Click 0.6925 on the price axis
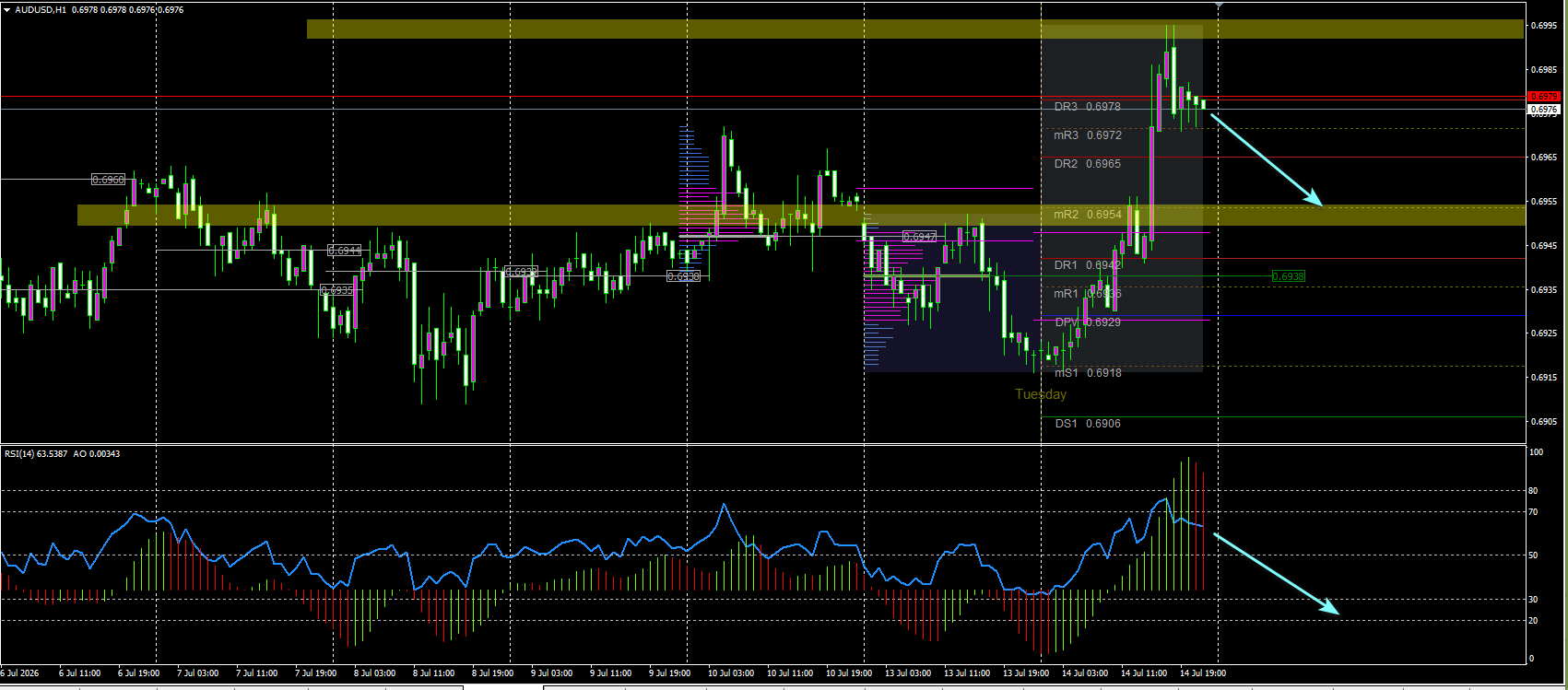Viewport: 1568px width, 690px height. (x=1544, y=333)
